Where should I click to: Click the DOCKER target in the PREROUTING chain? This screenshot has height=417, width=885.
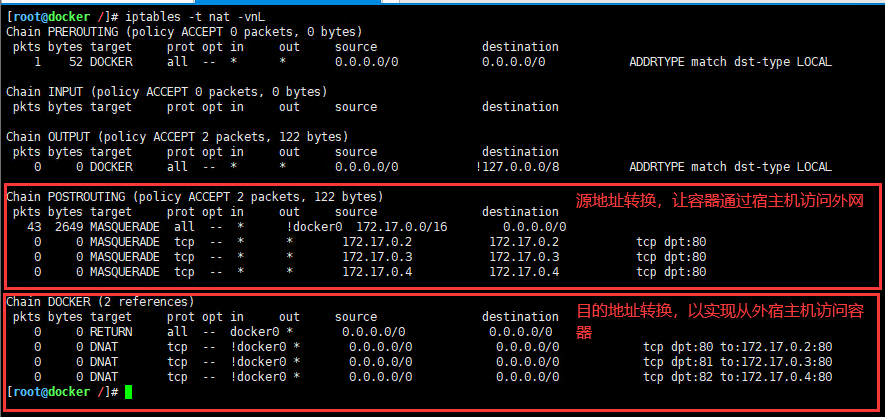tap(111, 62)
